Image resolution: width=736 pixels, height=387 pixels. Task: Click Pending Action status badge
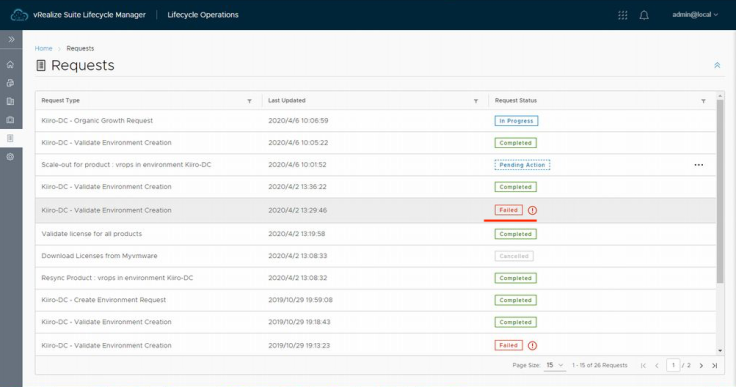tap(522, 165)
